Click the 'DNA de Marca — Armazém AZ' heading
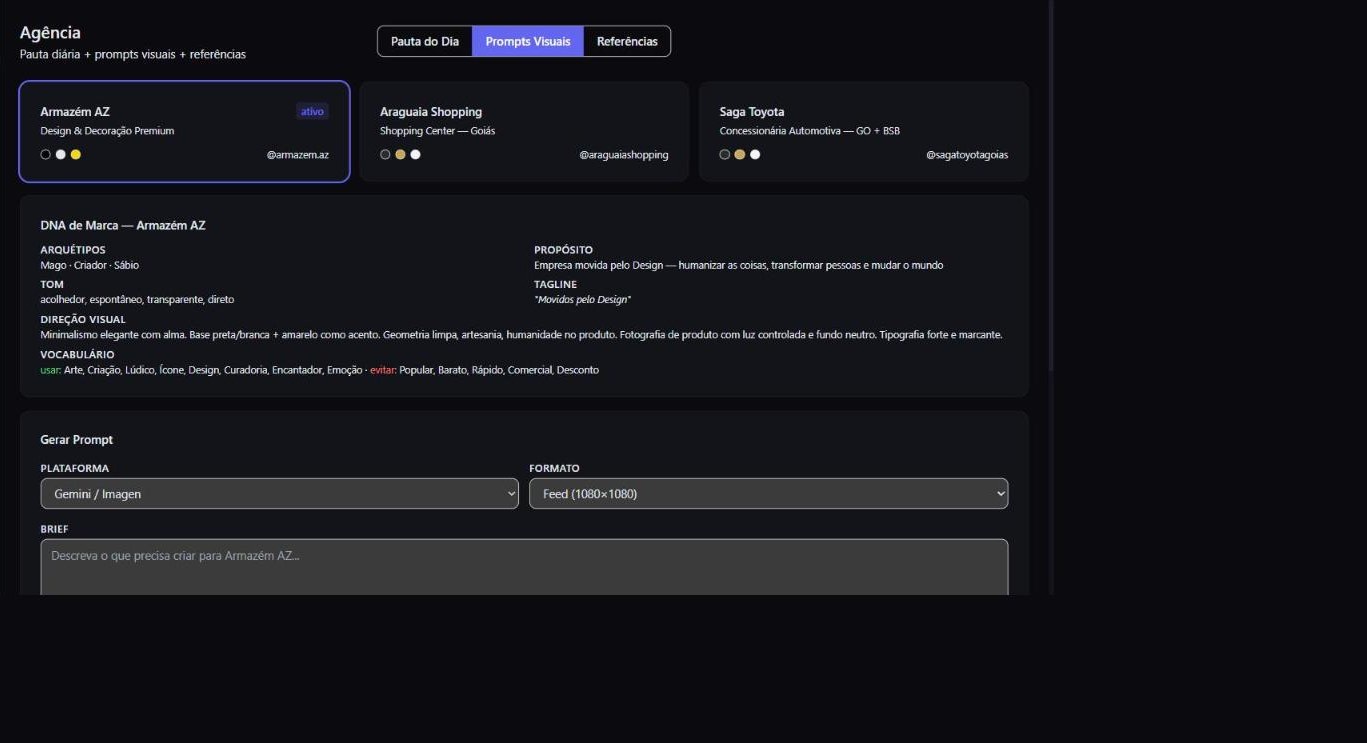 (x=123, y=225)
